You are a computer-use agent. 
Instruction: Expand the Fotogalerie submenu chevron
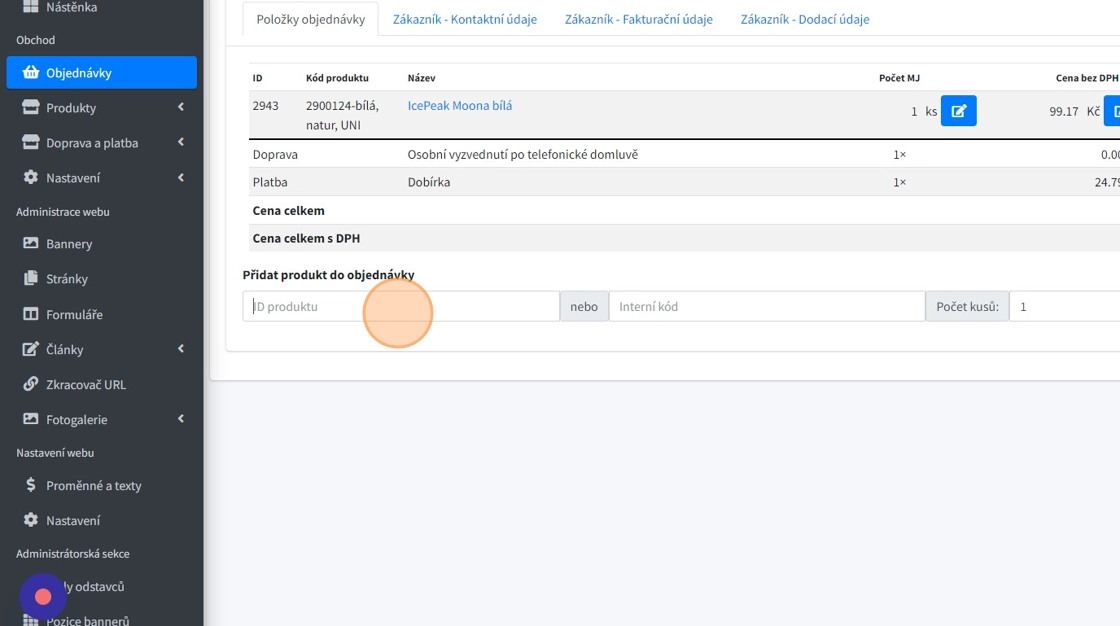[x=181, y=420]
